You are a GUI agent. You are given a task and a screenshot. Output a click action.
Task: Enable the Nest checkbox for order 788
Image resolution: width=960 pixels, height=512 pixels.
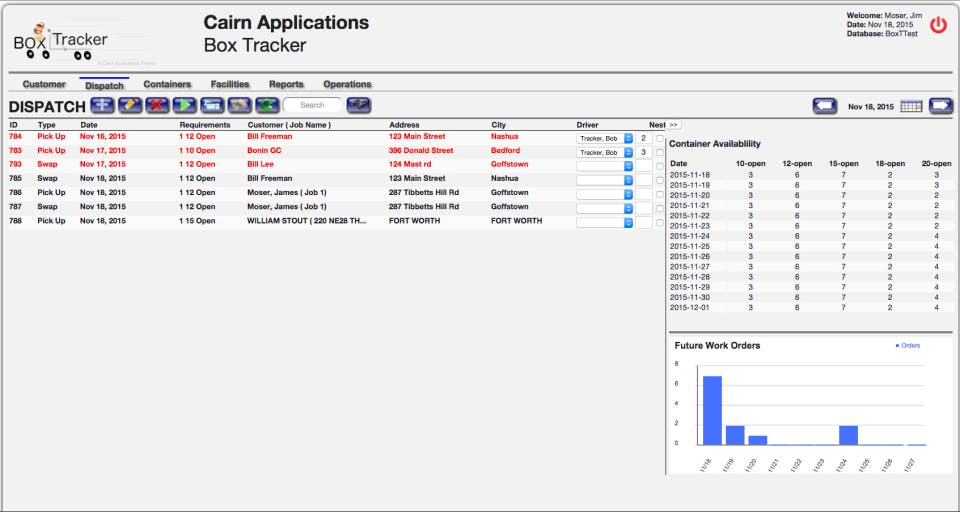tap(659, 222)
